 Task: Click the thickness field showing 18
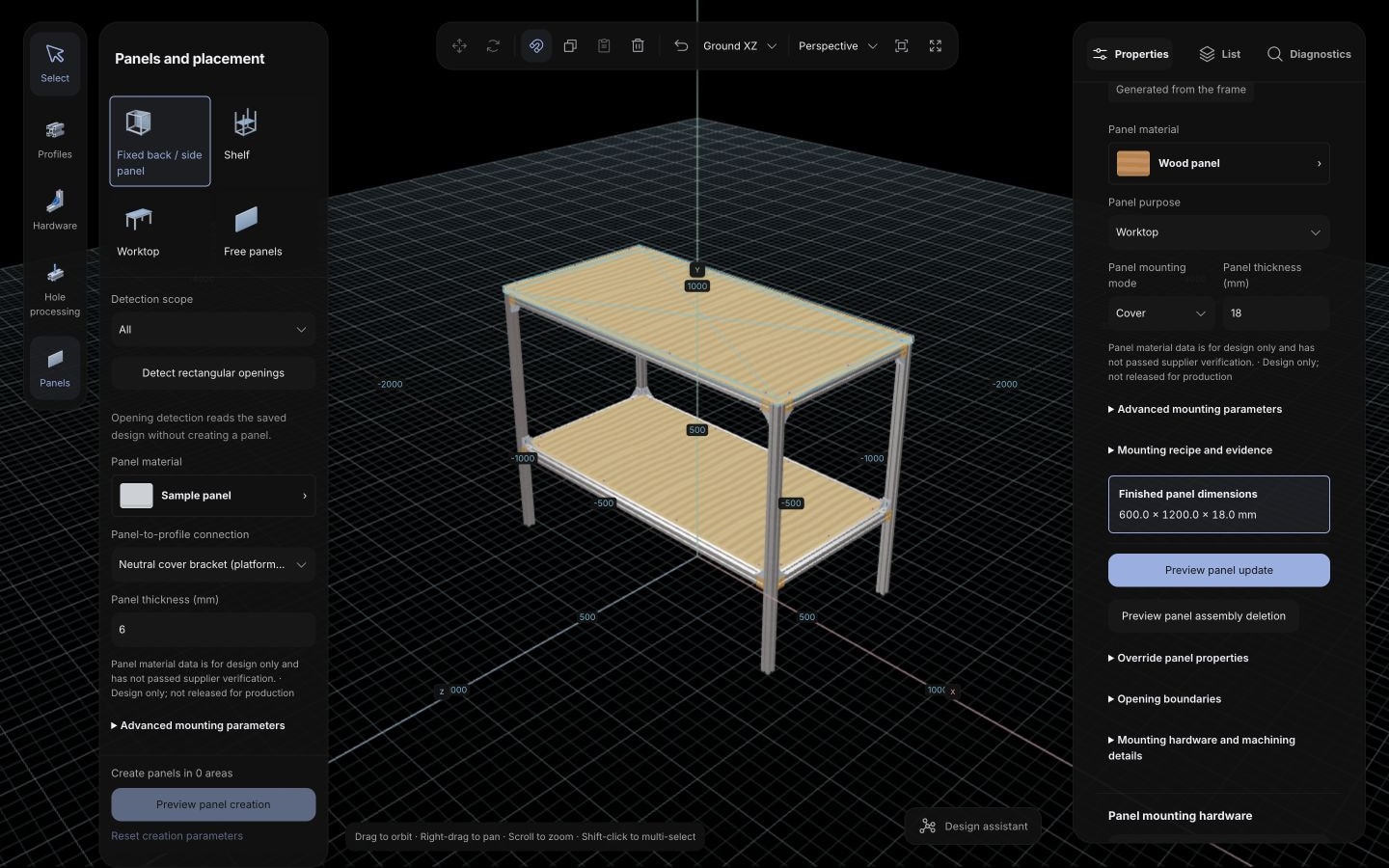tap(1276, 313)
